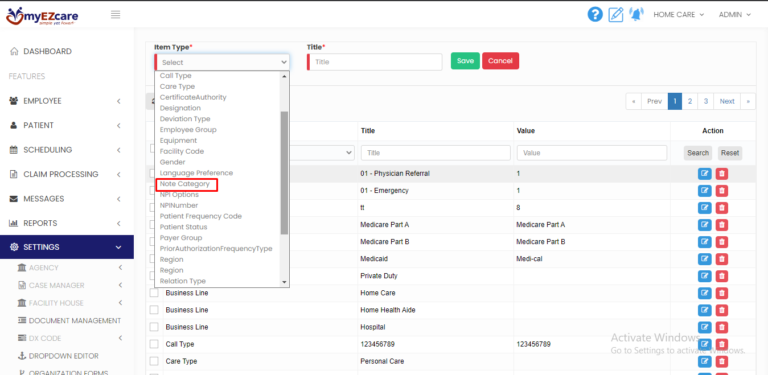Check the Call Type 123456789 row checkbox

[x=154, y=344]
